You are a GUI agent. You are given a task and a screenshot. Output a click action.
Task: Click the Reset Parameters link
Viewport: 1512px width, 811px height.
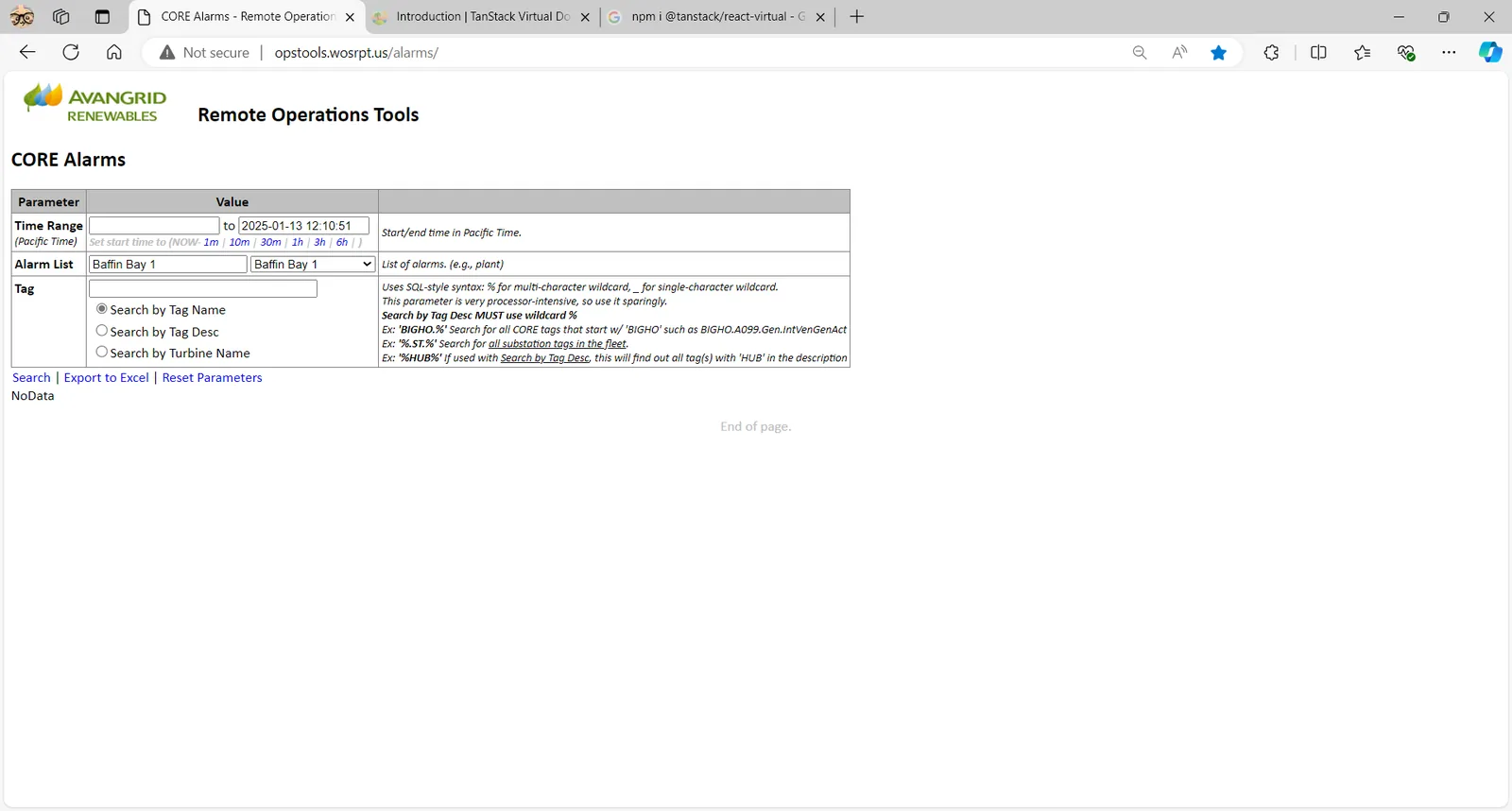[x=213, y=378]
